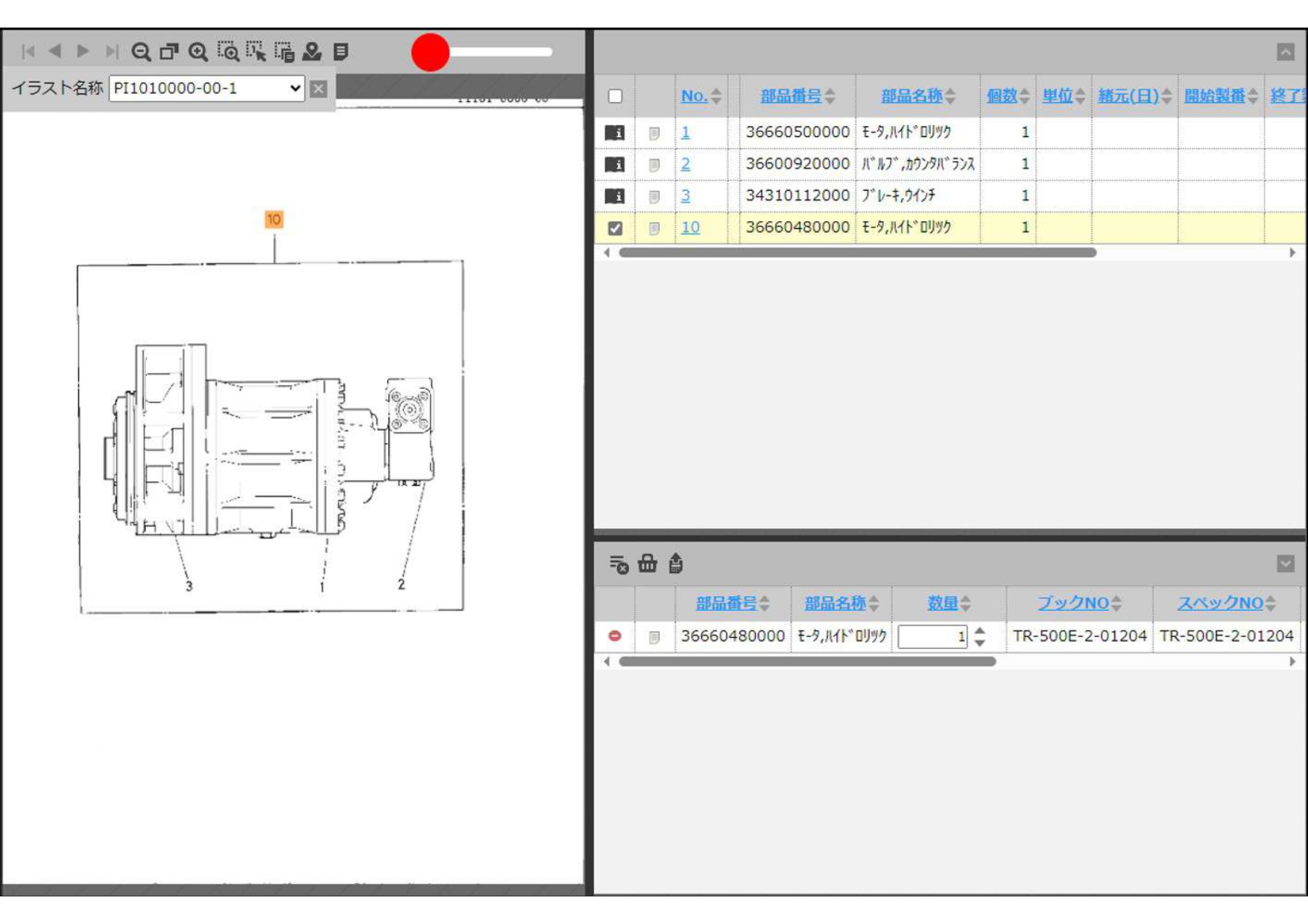Click the zoom in magnifier icon
1308x924 pixels.
click(x=198, y=51)
